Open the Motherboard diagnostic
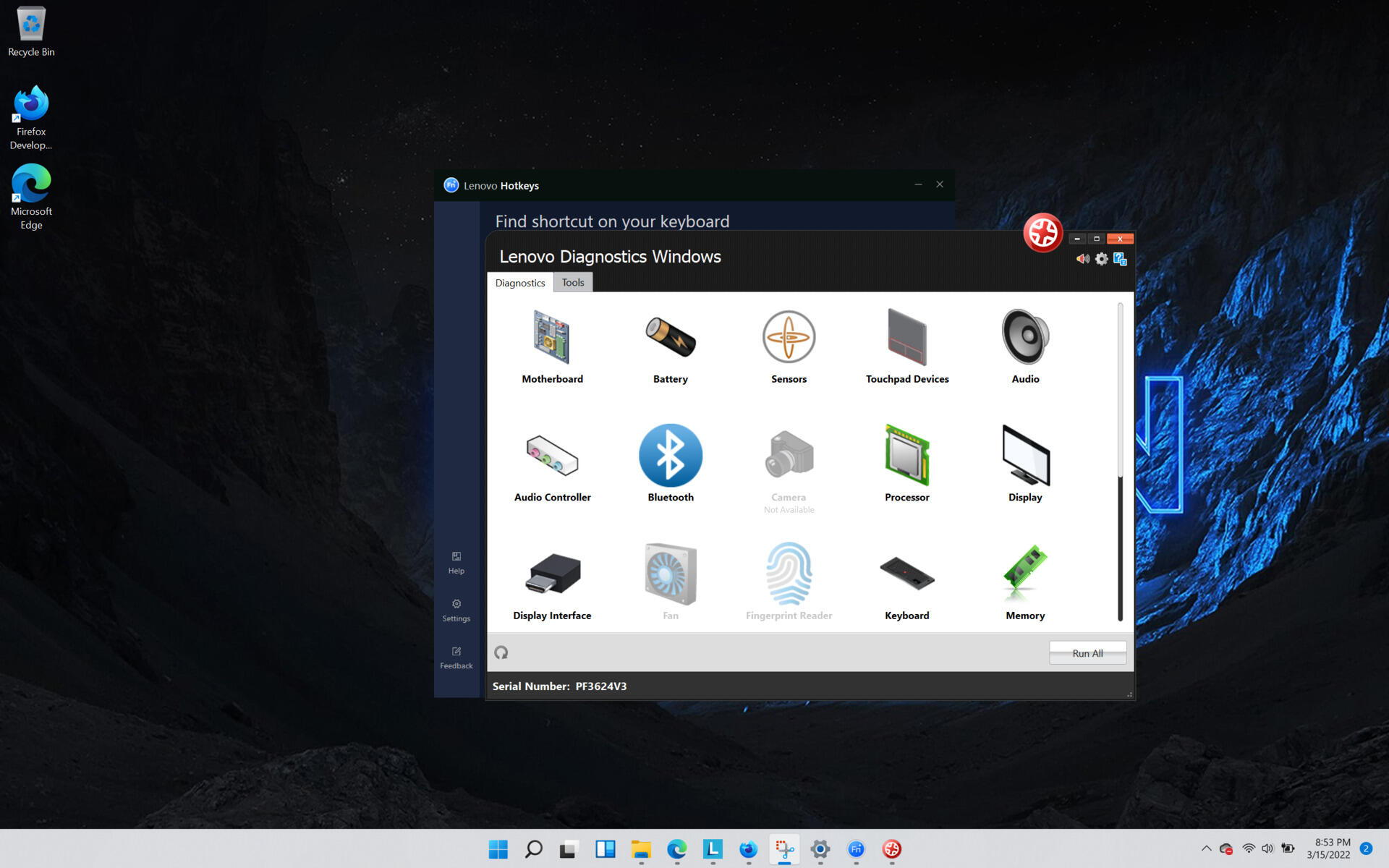The height and width of the screenshot is (868, 1389). coord(552,337)
